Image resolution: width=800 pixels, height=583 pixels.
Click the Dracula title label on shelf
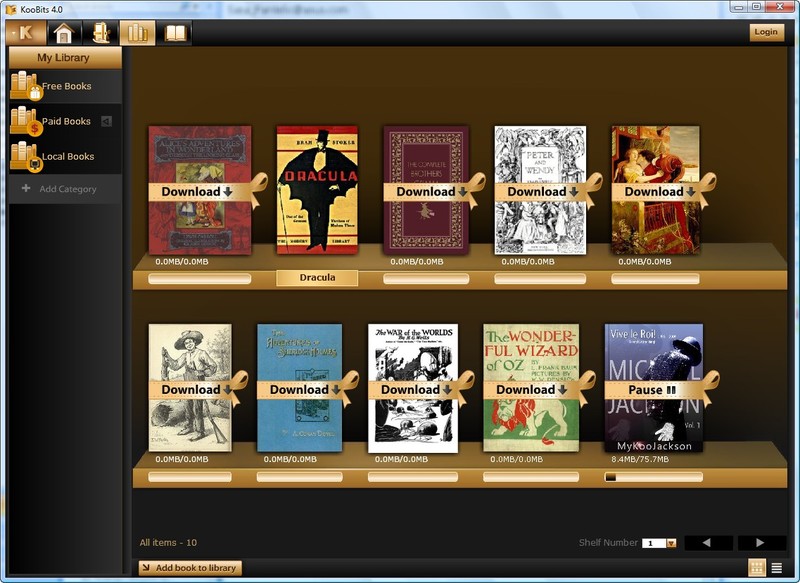(x=317, y=277)
